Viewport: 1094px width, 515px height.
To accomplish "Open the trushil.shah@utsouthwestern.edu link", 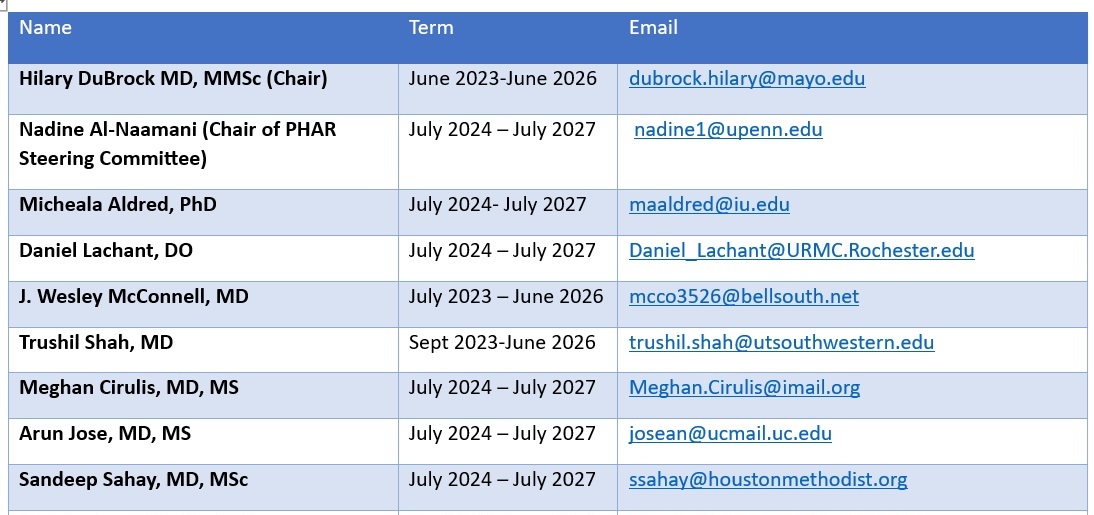I will click(x=781, y=343).
